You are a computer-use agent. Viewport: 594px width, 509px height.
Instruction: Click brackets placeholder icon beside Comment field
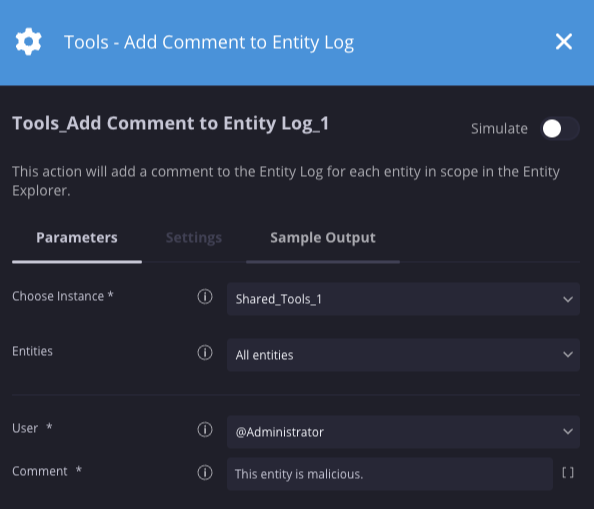tap(567, 473)
